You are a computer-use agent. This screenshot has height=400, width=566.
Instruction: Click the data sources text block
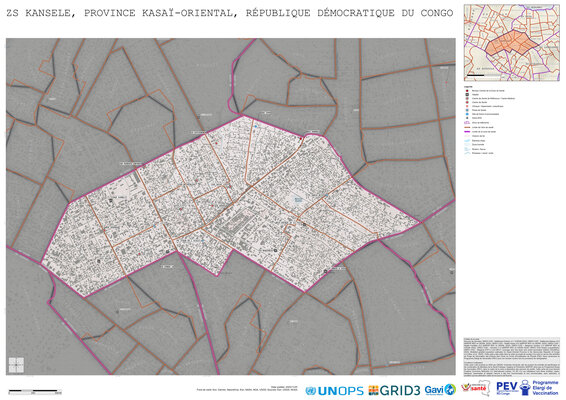pyautogui.click(x=511, y=349)
